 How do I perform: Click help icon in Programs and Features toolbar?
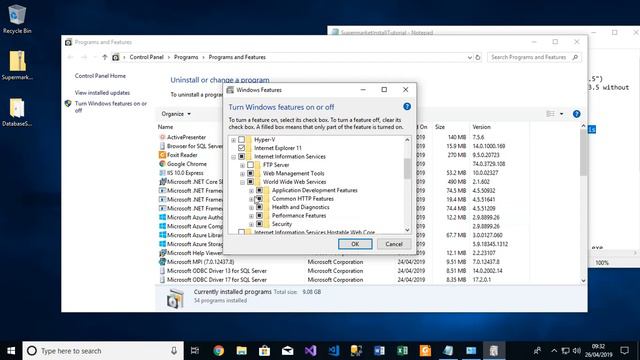click(576, 114)
